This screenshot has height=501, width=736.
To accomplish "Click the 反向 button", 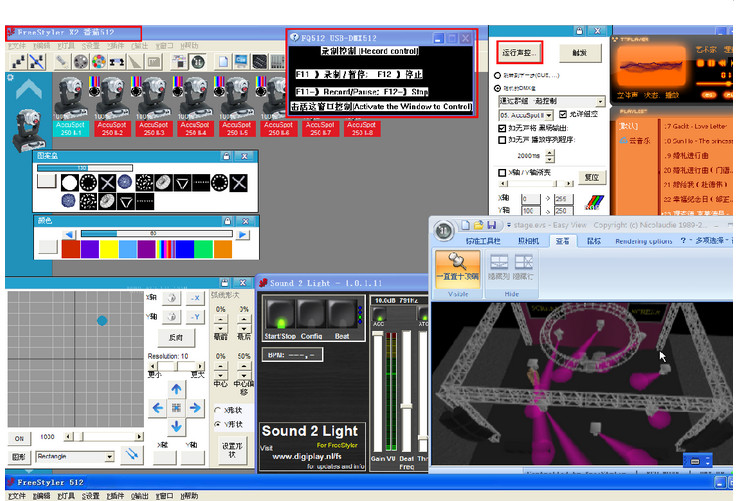I will (x=175, y=338).
